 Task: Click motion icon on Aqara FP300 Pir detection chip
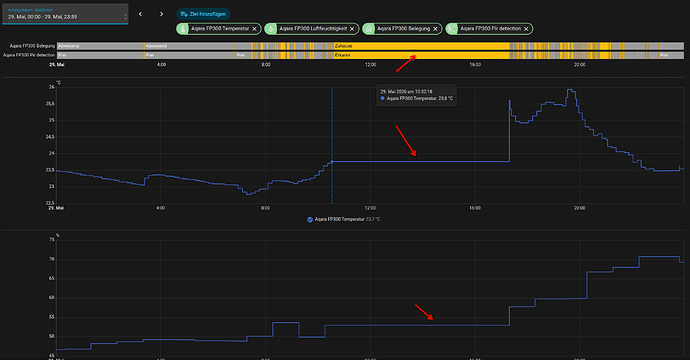tap(452, 29)
